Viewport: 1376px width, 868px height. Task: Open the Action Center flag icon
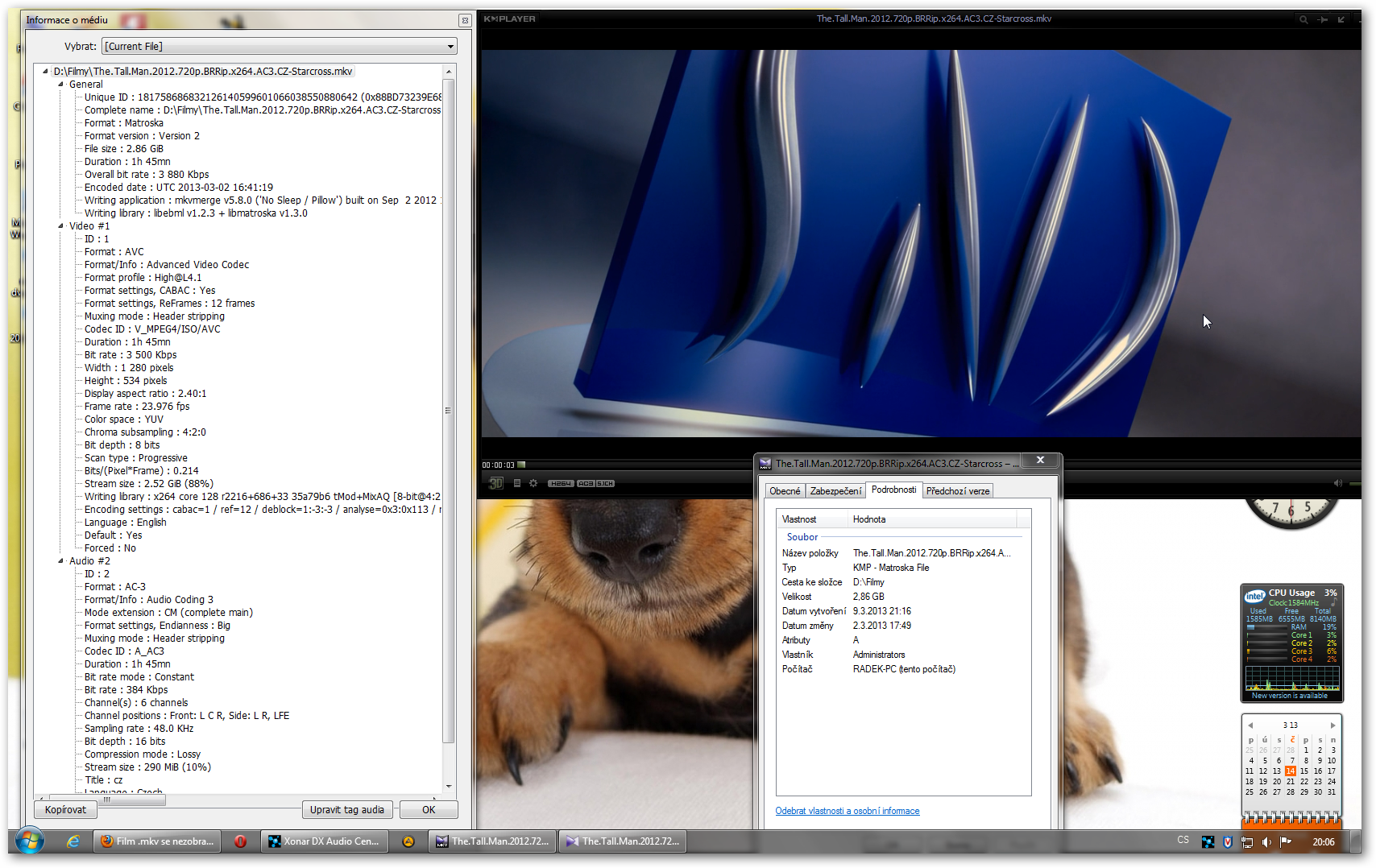click(x=1286, y=842)
